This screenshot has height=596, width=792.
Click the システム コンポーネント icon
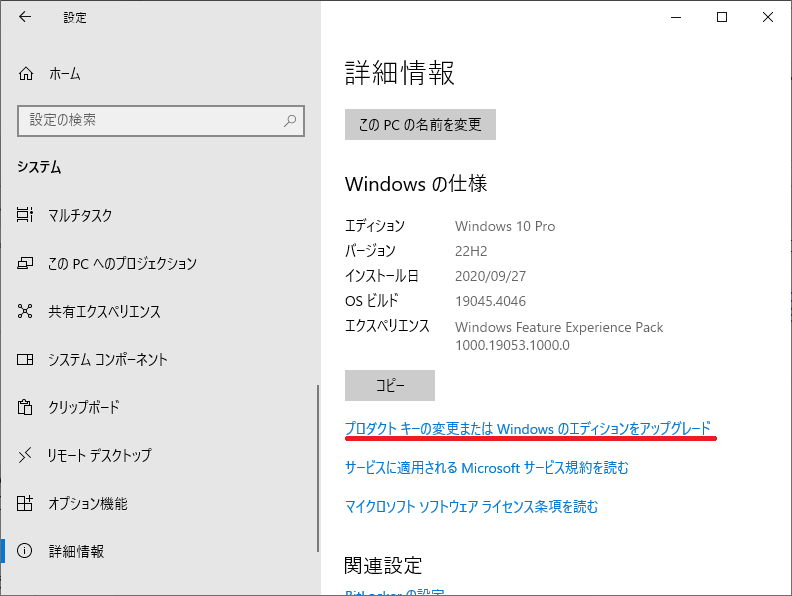click(25, 360)
